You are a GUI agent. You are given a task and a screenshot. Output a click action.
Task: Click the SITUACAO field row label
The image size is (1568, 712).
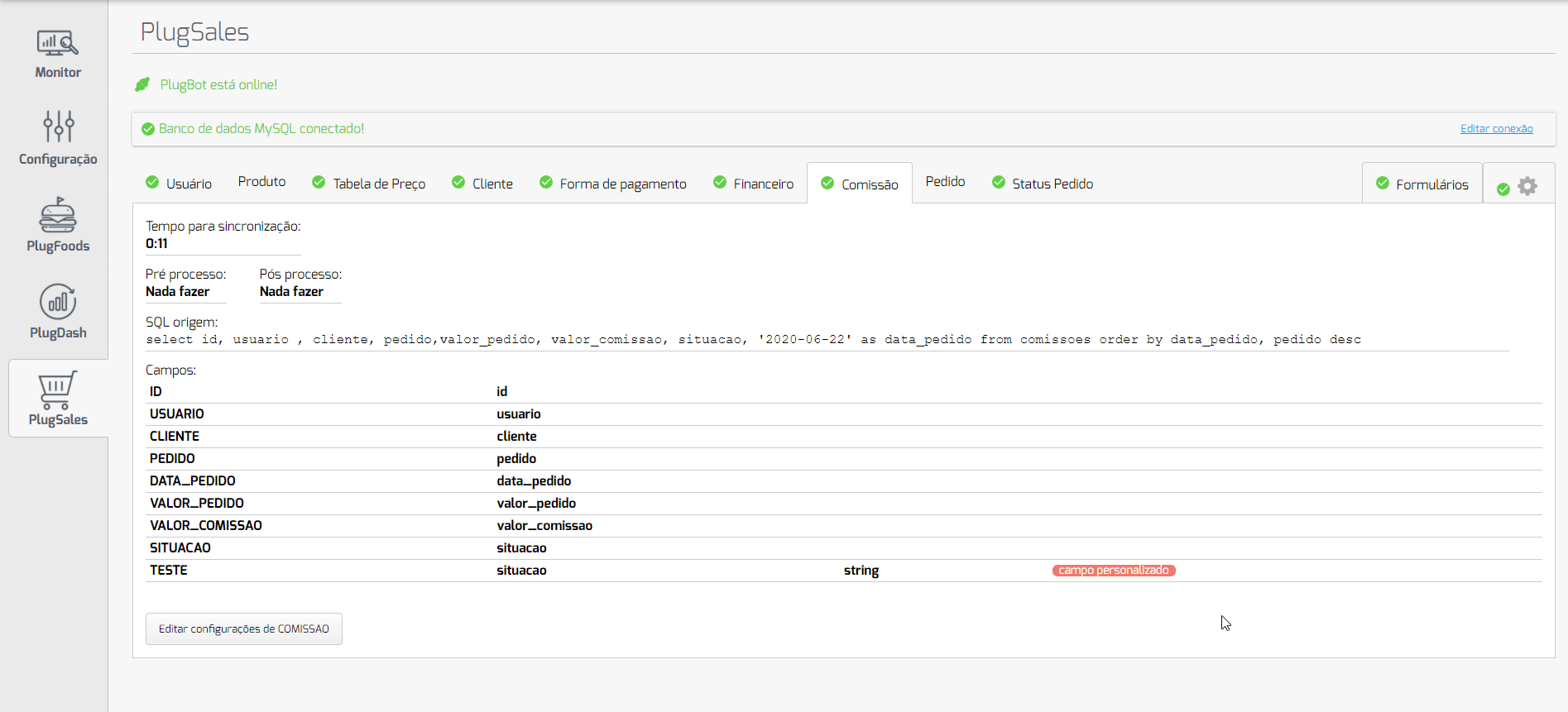pos(180,548)
